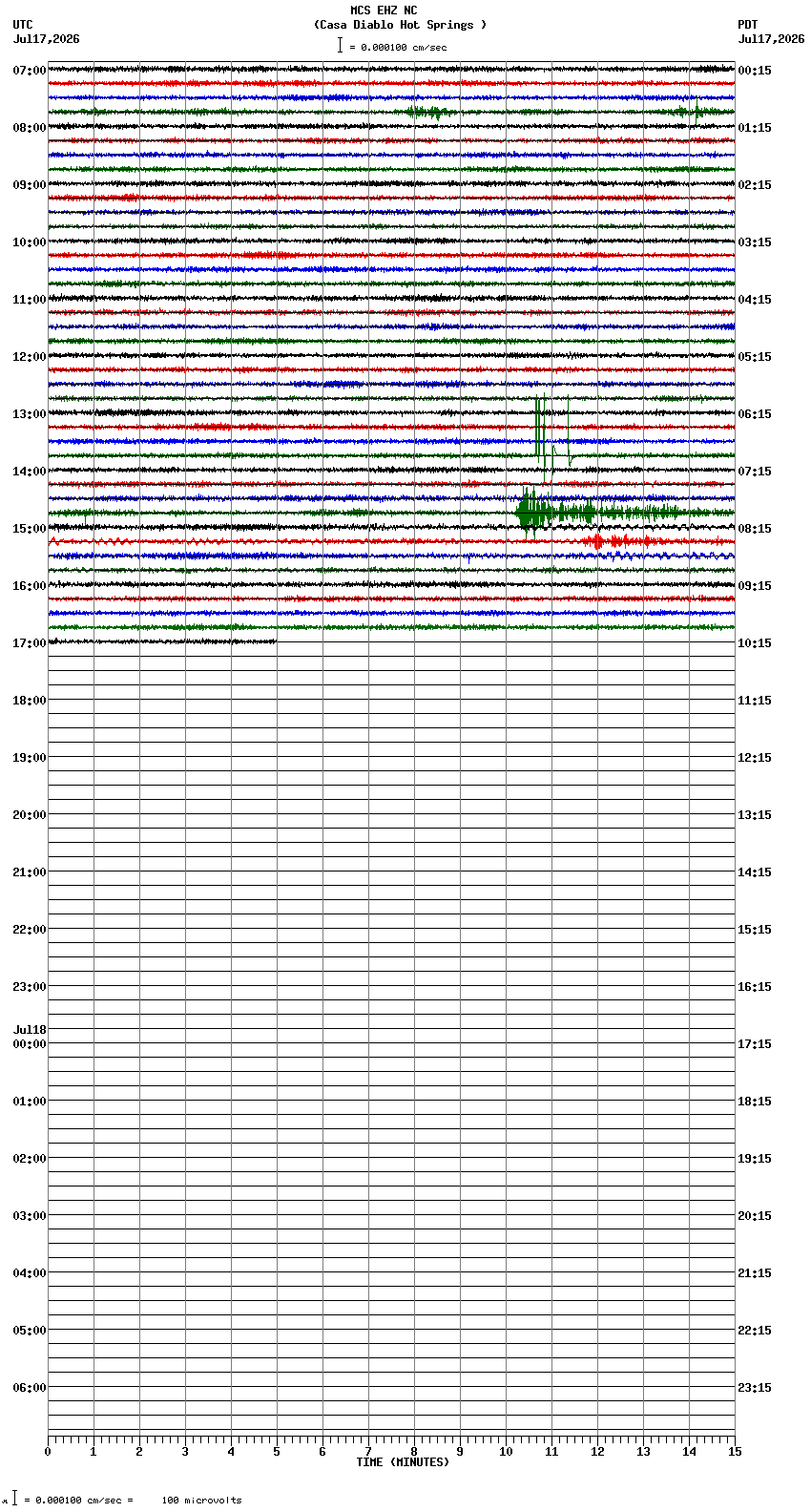Click the "15:00" UTC row label
Viewport: 811px width, 1512px height.
(x=30, y=529)
